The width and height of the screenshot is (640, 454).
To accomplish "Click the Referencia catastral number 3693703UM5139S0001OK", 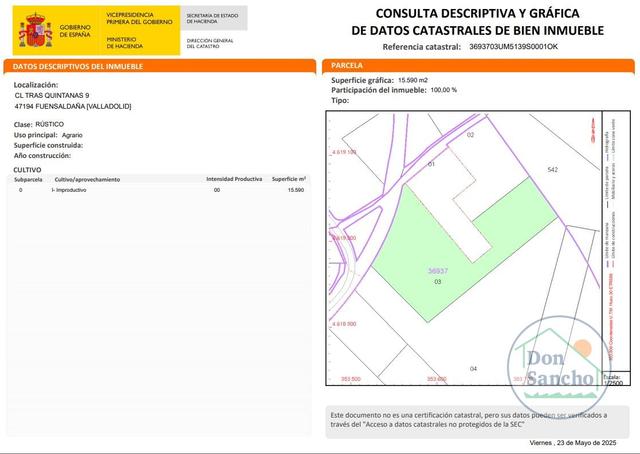I will (x=513, y=47).
